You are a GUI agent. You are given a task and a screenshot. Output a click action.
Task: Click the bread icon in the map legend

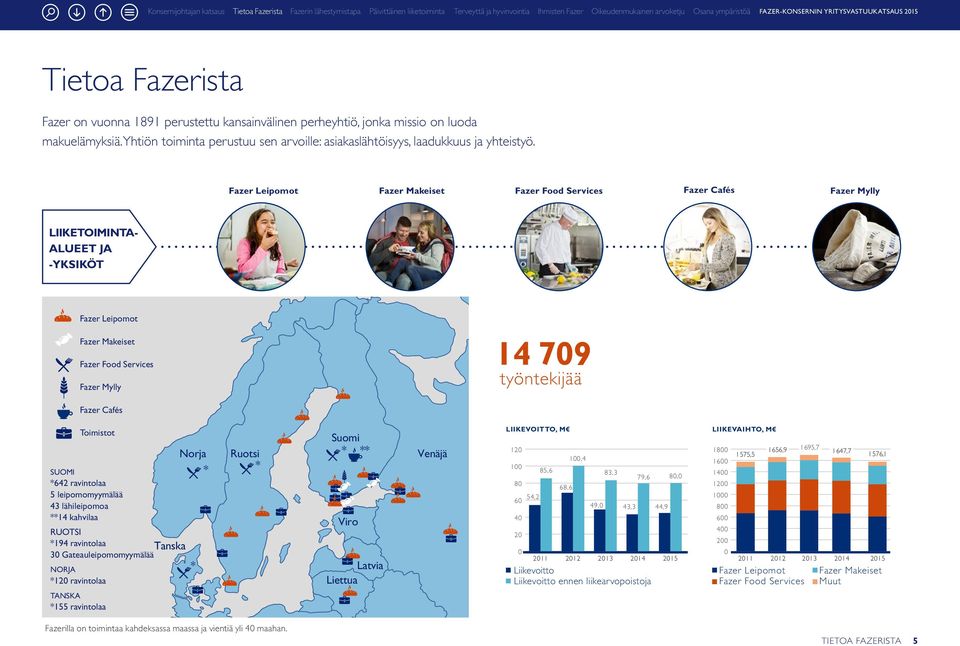coord(63,317)
